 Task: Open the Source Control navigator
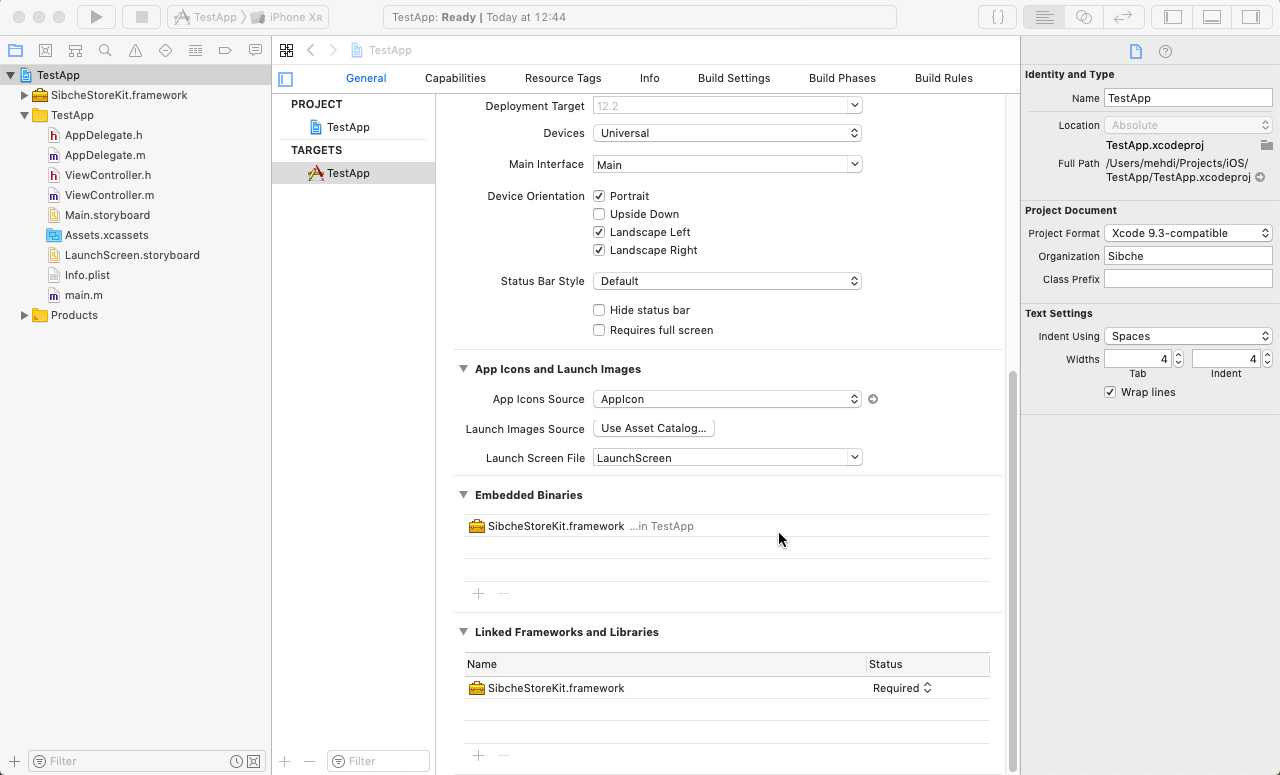tap(45, 50)
